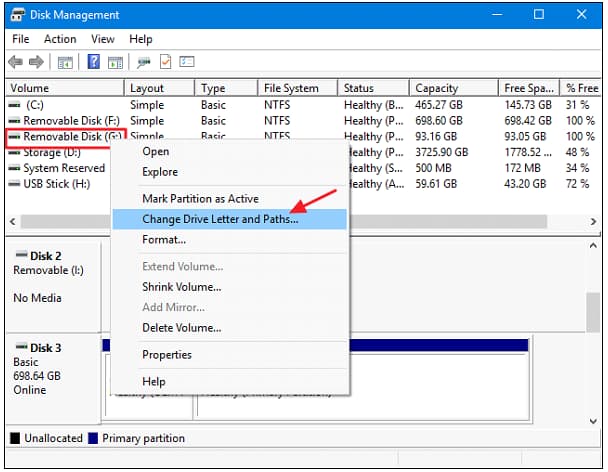Select the (C:) volume row
The image size is (608, 472).
[35, 105]
